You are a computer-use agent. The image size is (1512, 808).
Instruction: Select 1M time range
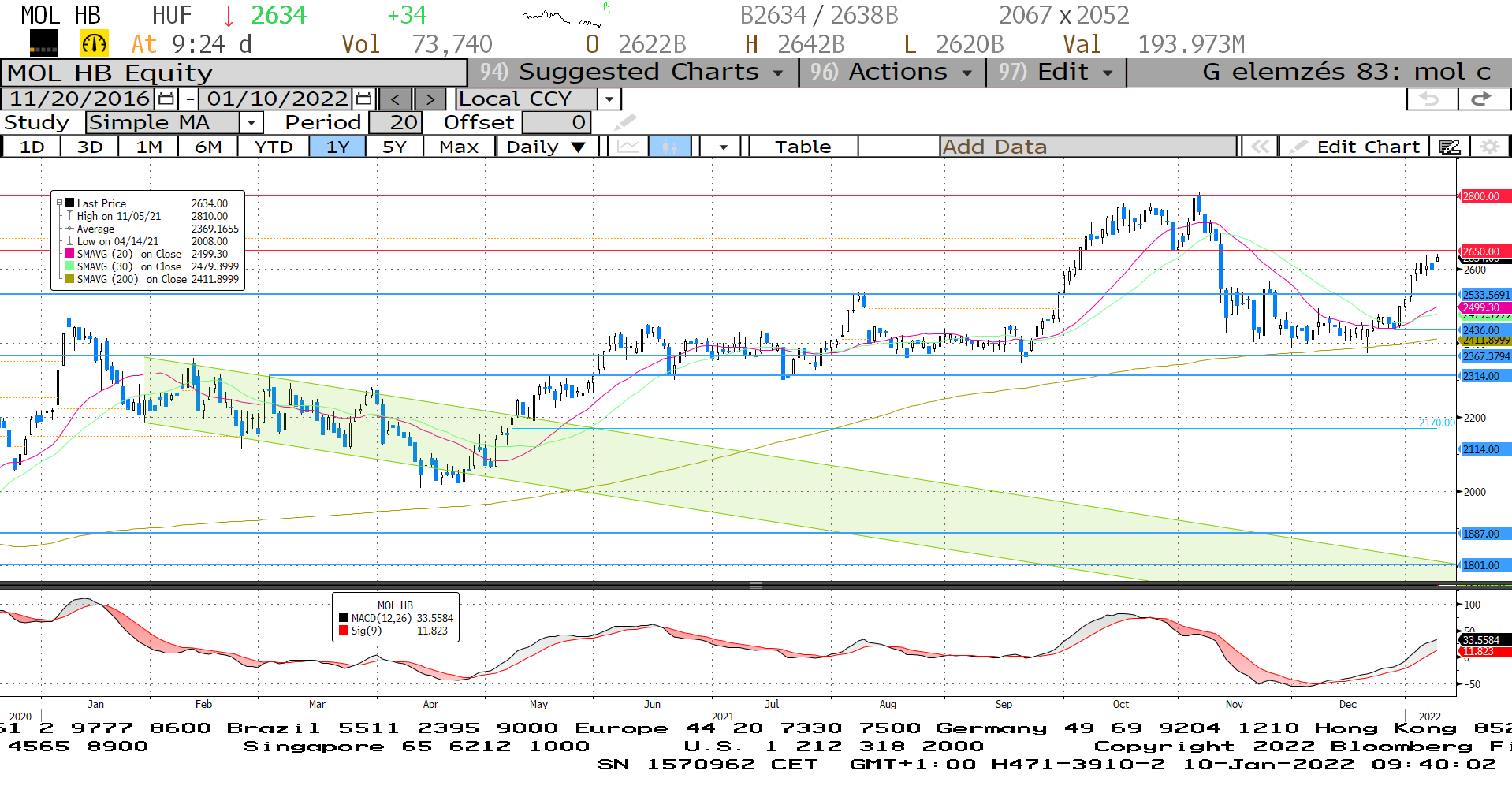(148, 147)
